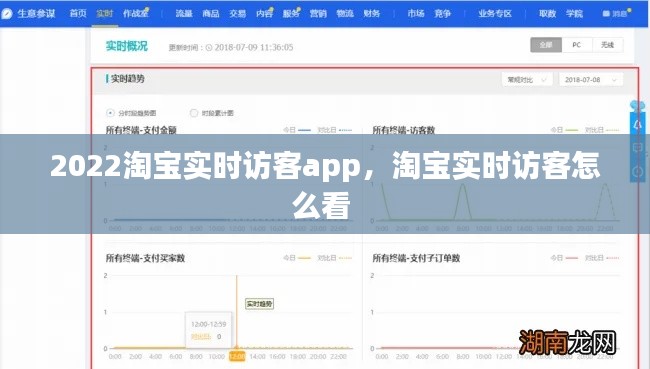Click the blue mascot icon at right edge
The width and height of the screenshot is (650, 369).
[x=638, y=106]
